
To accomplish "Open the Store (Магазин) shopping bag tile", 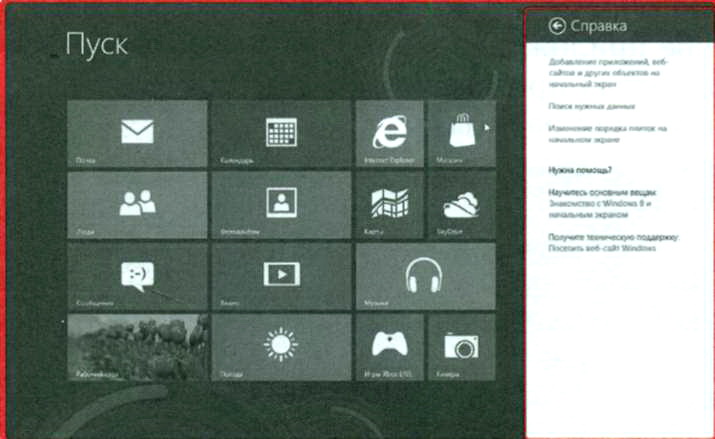I will click(x=461, y=134).
